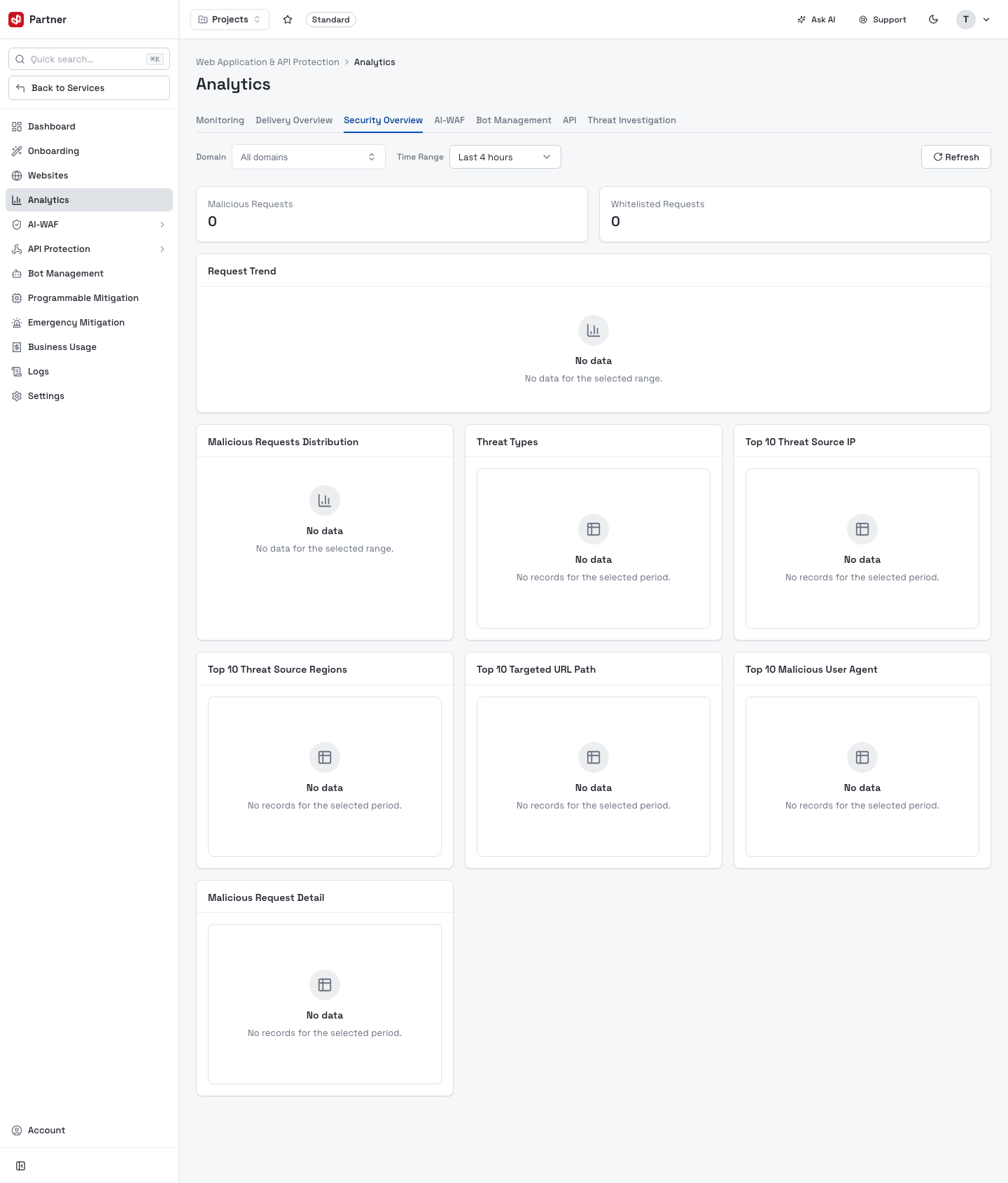Viewport: 1008px width, 1183px height.
Task: Click the folder icon in Projects selector
Action: click(203, 20)
